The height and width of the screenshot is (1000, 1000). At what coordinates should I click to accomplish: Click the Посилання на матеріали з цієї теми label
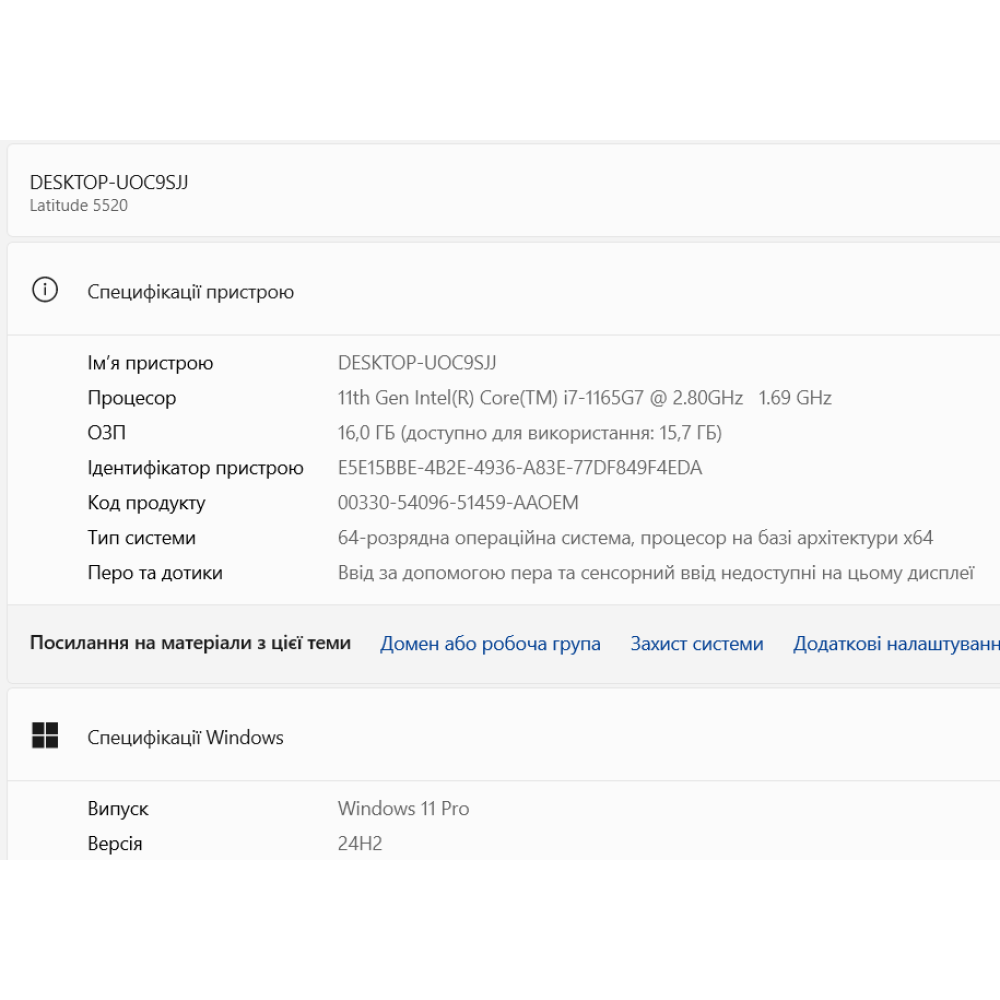point(190,643)
